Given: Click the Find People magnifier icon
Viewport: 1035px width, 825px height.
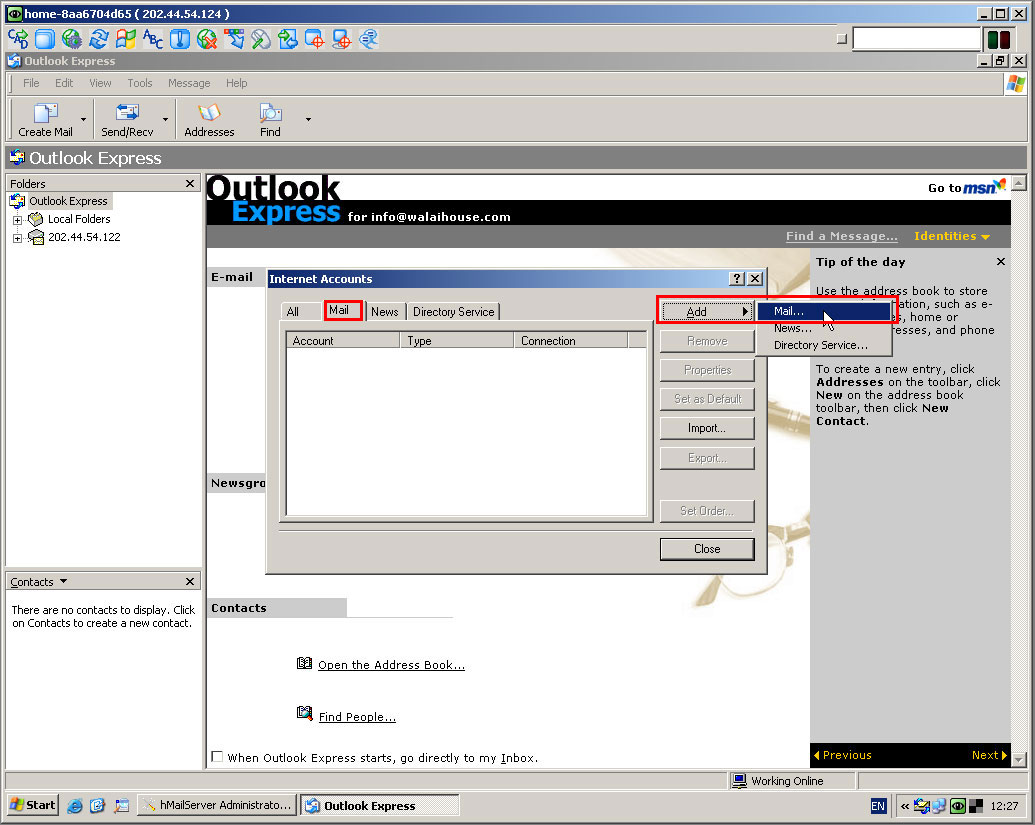Looking at the screenshot, I should point(304,713).
